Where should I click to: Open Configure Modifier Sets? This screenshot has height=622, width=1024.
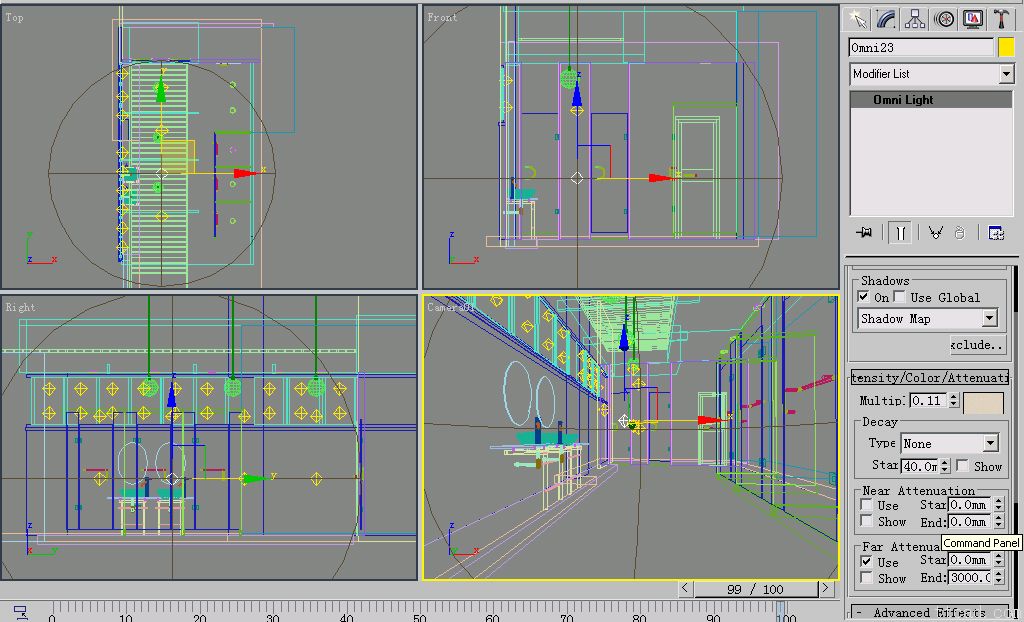point(996,231)
